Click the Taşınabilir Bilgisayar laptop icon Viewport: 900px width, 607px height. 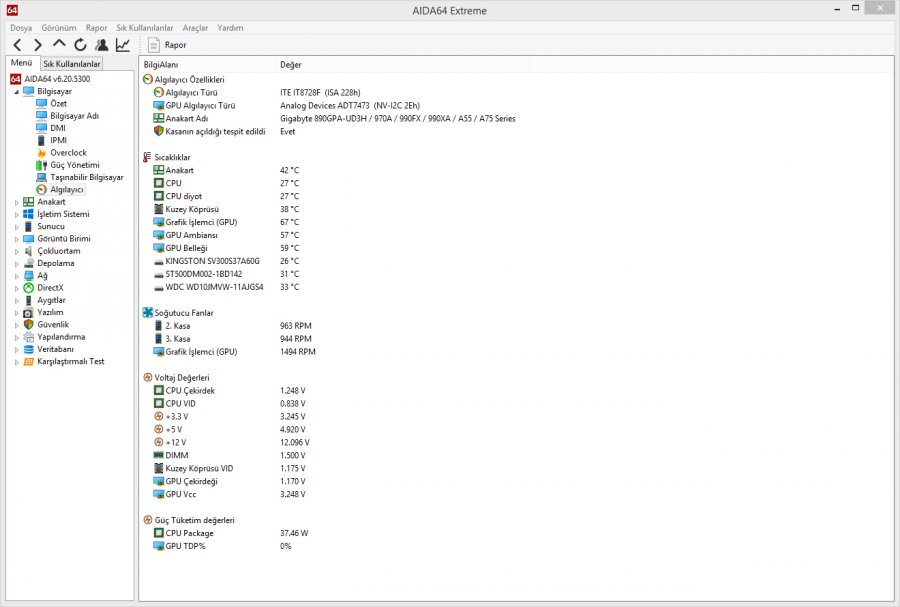pyautogui.click(x=41, y=177)
